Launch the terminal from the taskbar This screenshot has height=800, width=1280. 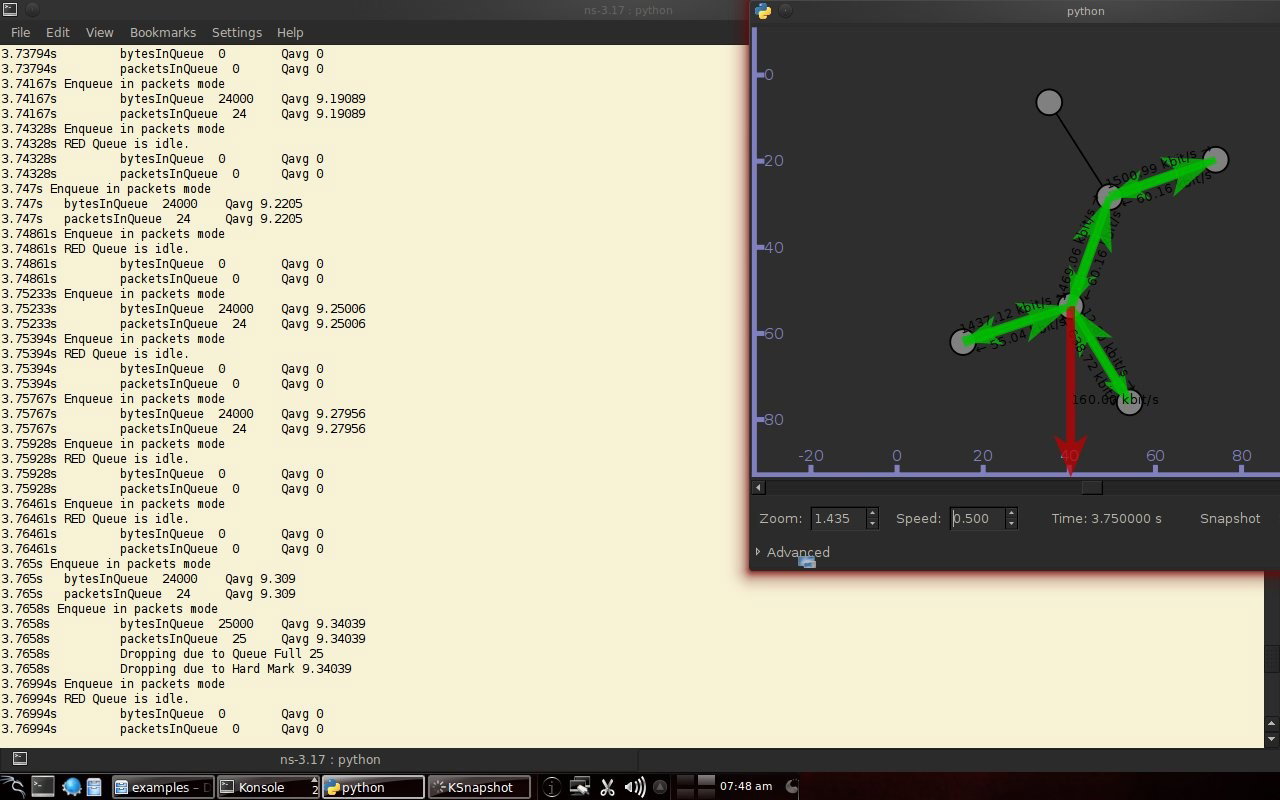42,787
